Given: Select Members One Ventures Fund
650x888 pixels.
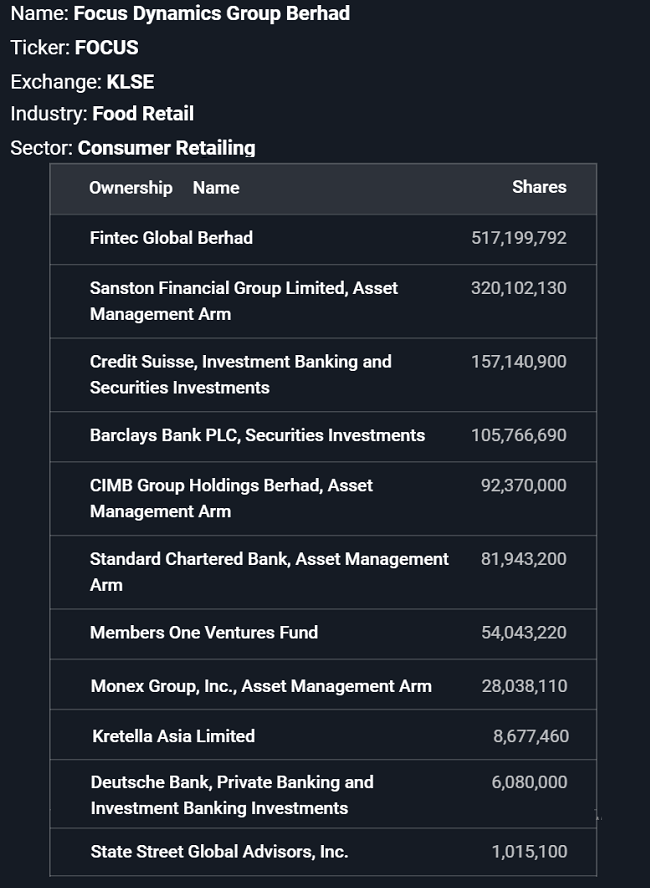Looking at the screenshot, I should tap(204, 633).
